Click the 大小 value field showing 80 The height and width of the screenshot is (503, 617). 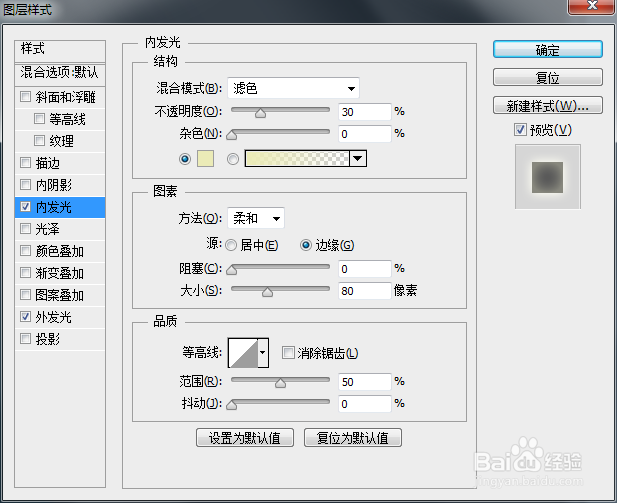pyautogui.click(x=365, y=291)
